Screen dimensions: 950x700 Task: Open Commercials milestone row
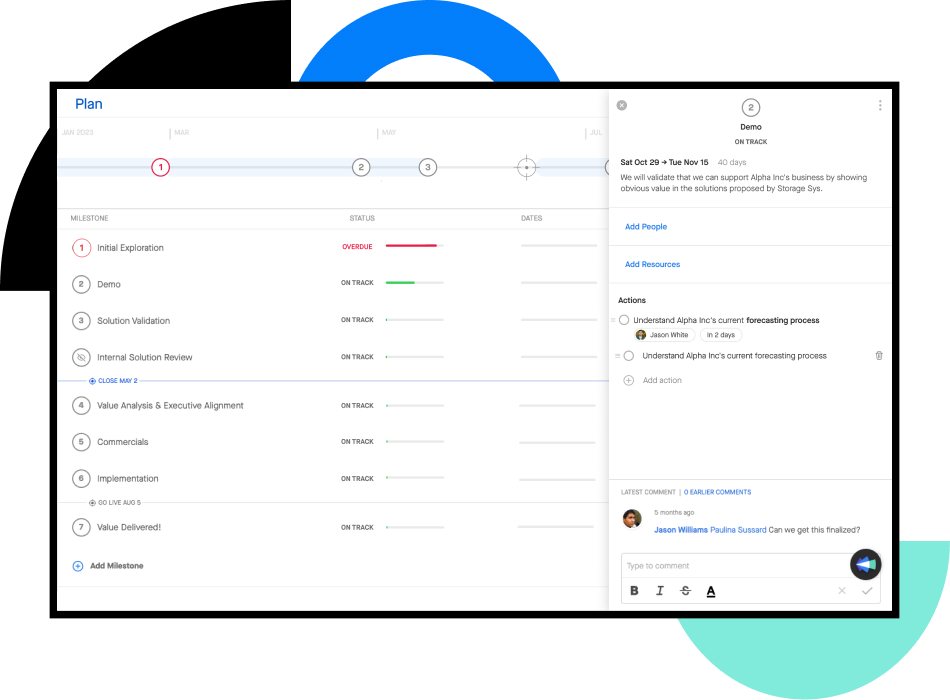333,442
